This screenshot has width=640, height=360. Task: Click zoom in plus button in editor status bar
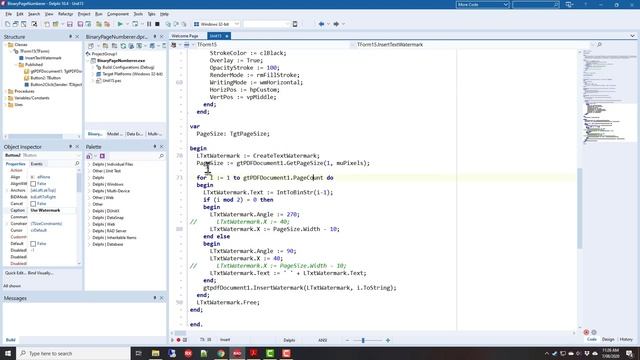tap(388, 340)
